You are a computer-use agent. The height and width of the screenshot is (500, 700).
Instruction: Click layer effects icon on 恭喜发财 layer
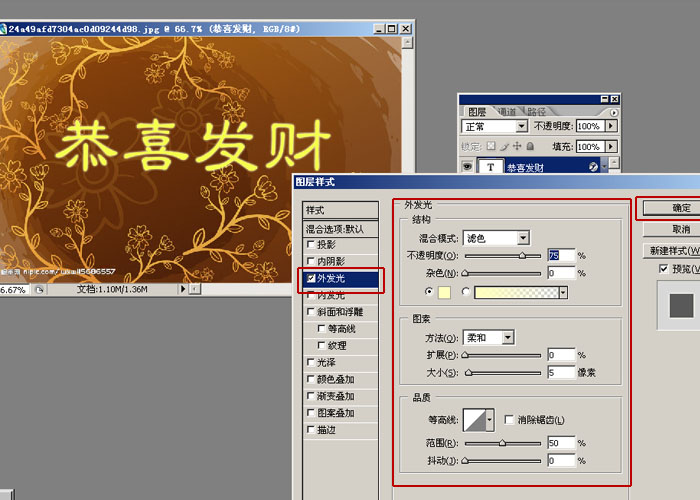pyautogui.click(x=593, y=167)
